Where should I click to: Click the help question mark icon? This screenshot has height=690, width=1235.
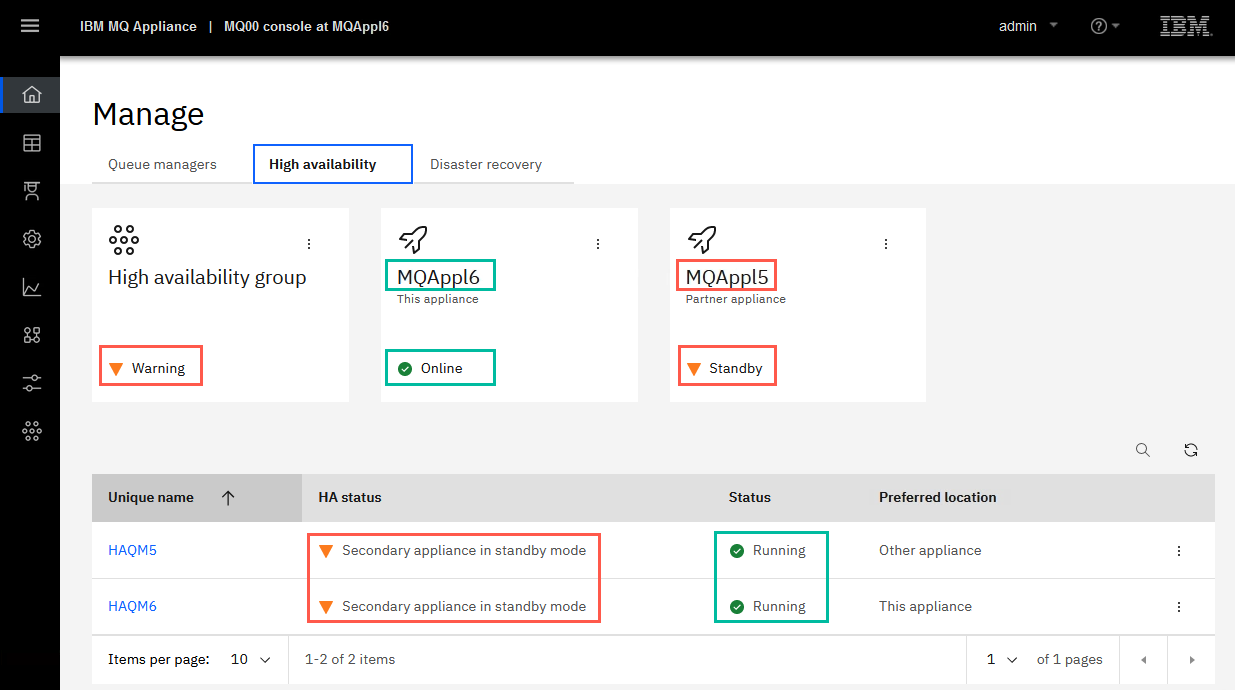pos(1099,26)
